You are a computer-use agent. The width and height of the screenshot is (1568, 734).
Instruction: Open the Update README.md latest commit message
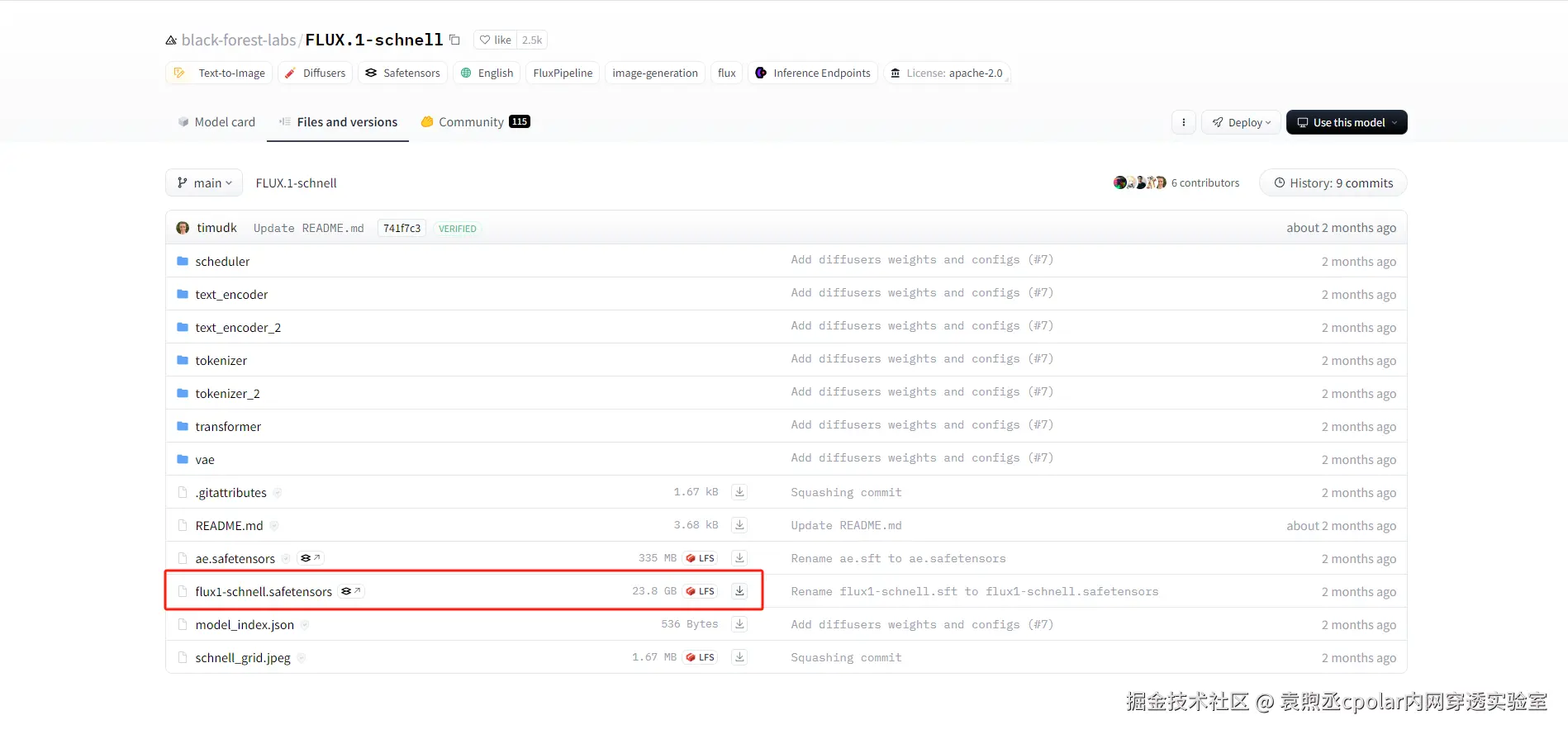[x=308, y=229]
